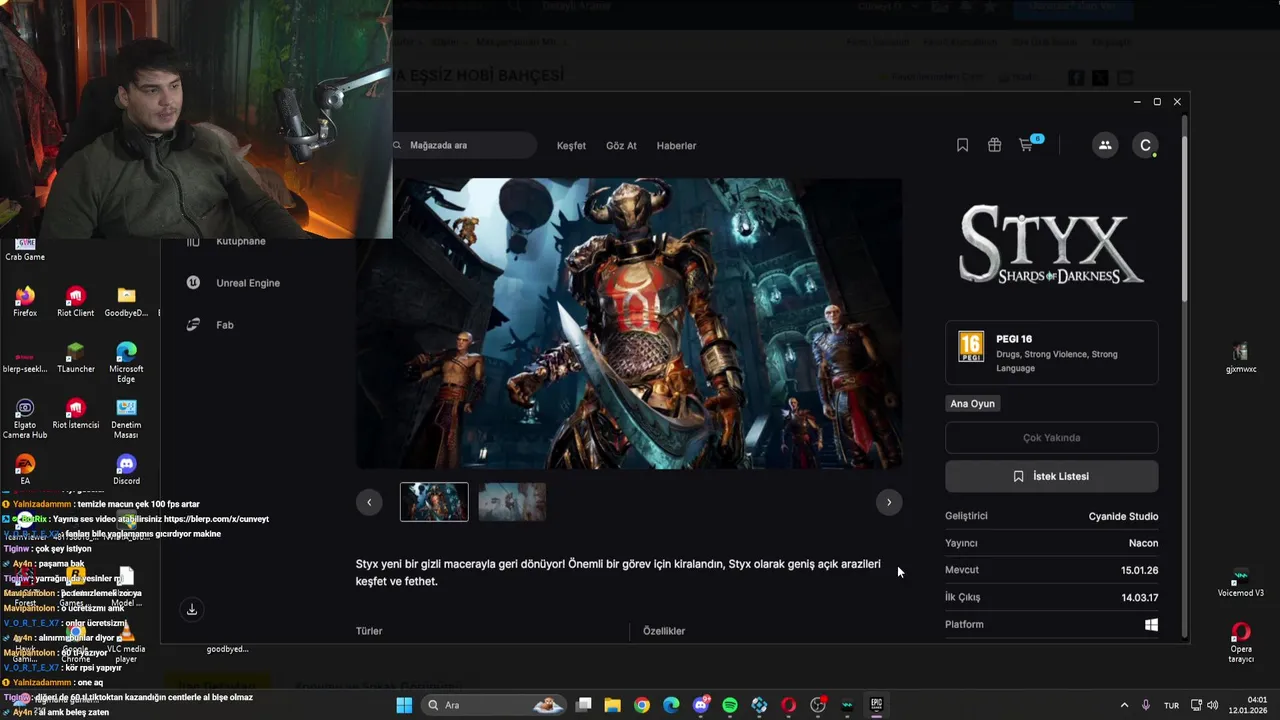Open the Opera tarayıcı desktop shortcut
This screenshot has height=720, width=1280.
(x=1241, y=642)
